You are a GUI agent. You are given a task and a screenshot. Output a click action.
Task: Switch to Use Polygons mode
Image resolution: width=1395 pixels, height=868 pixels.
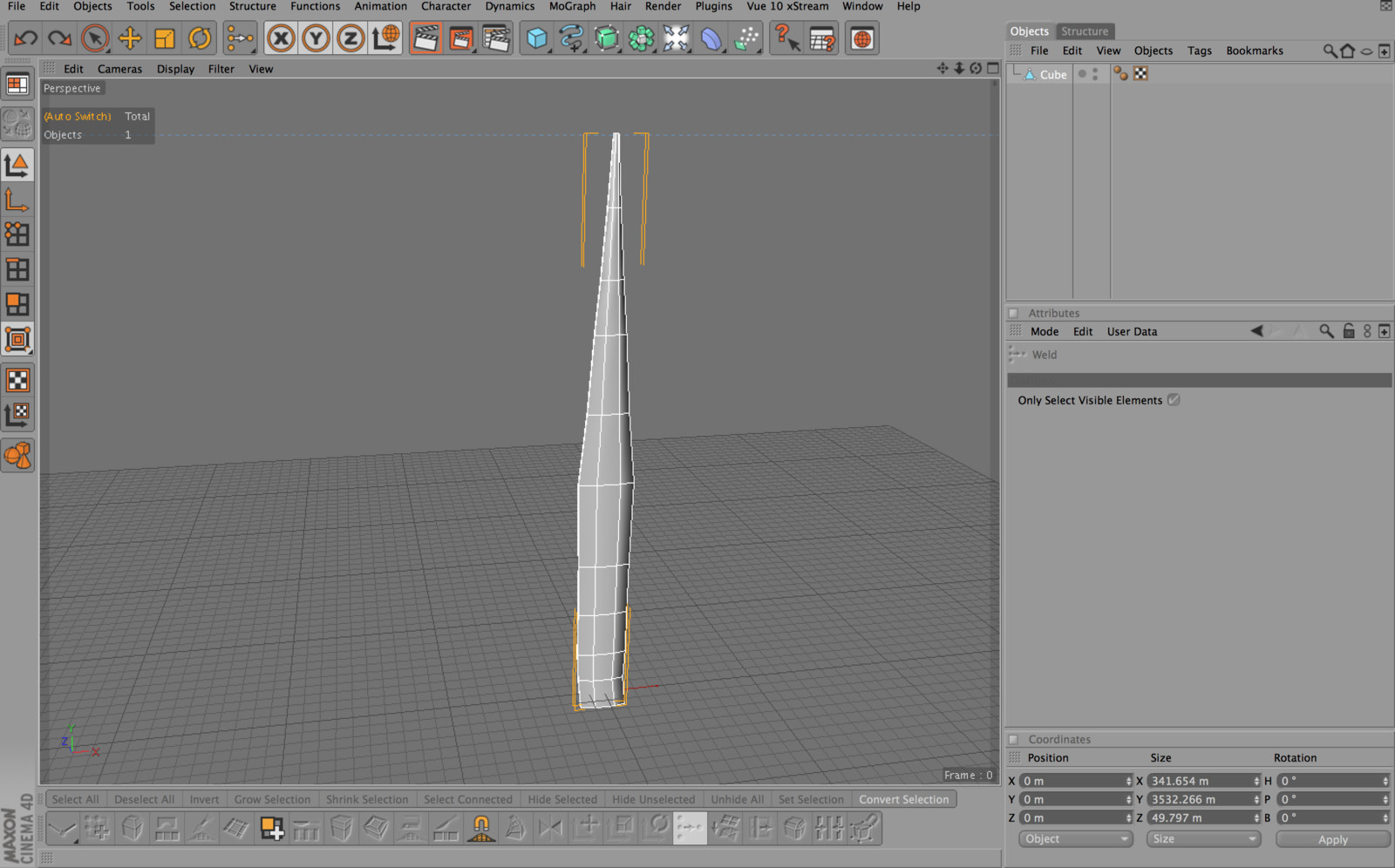(17, 304)
